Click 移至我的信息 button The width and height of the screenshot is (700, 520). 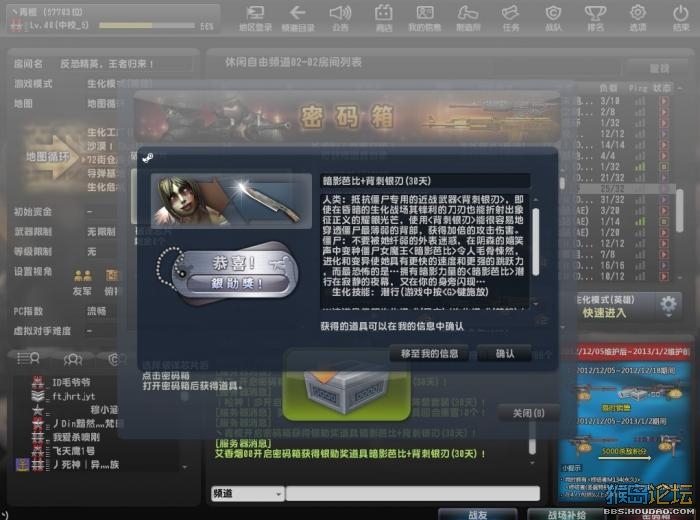[x=429, y=354]
